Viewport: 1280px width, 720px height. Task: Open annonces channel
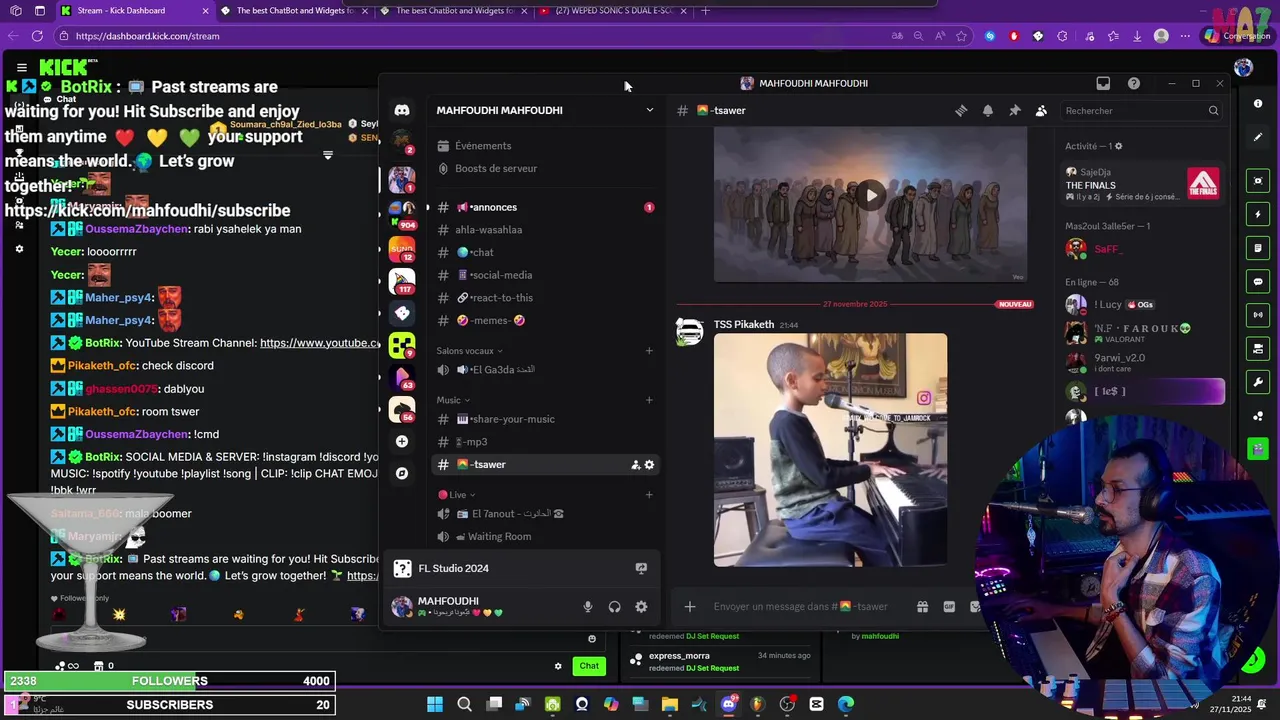[545, 207]
